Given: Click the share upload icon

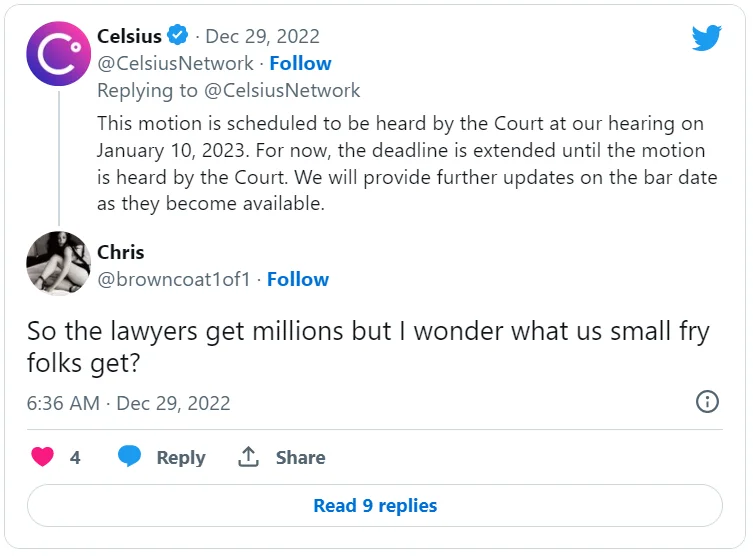Looking at the screenshot, I should (249, 457).
